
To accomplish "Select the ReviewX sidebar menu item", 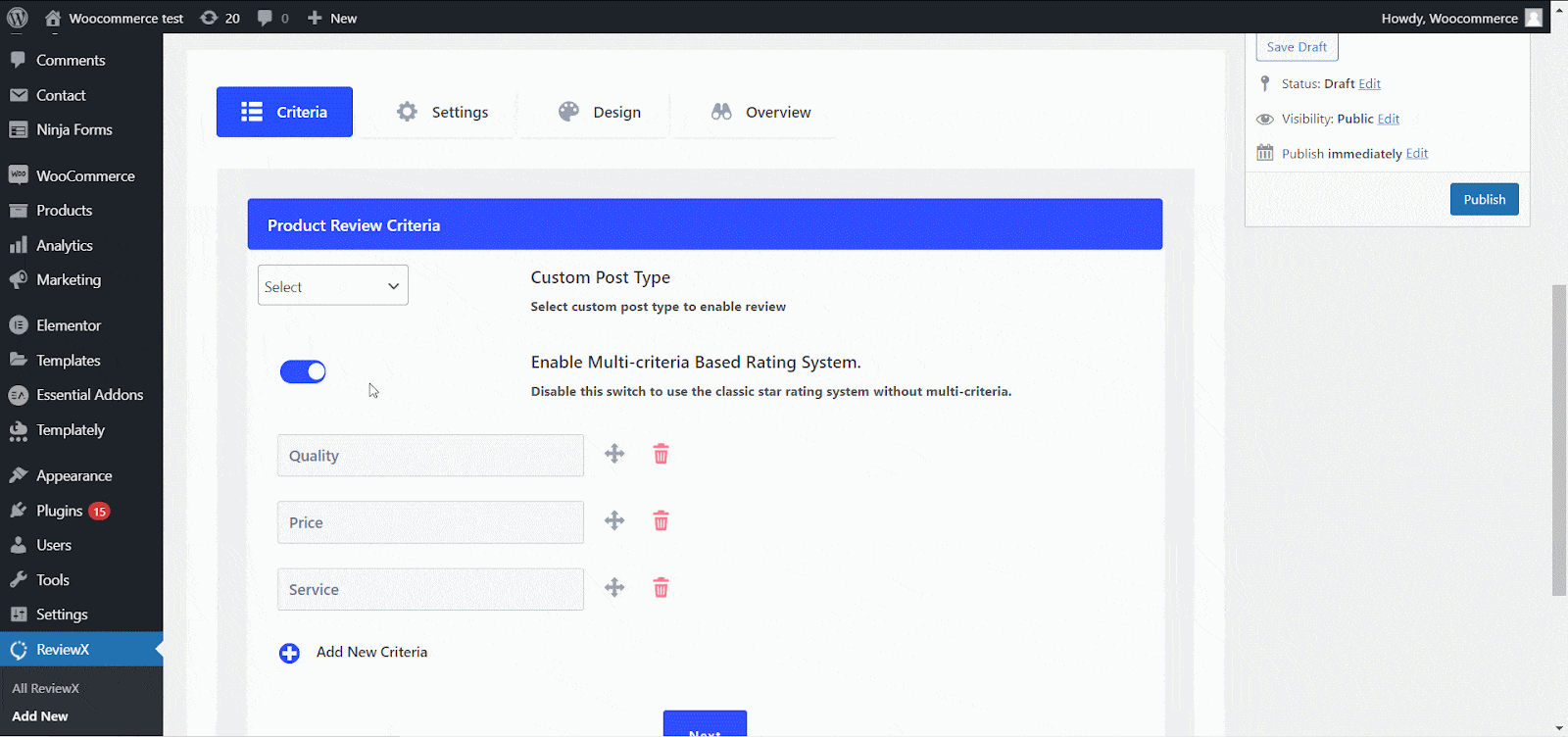I will [x=81, y=649].
